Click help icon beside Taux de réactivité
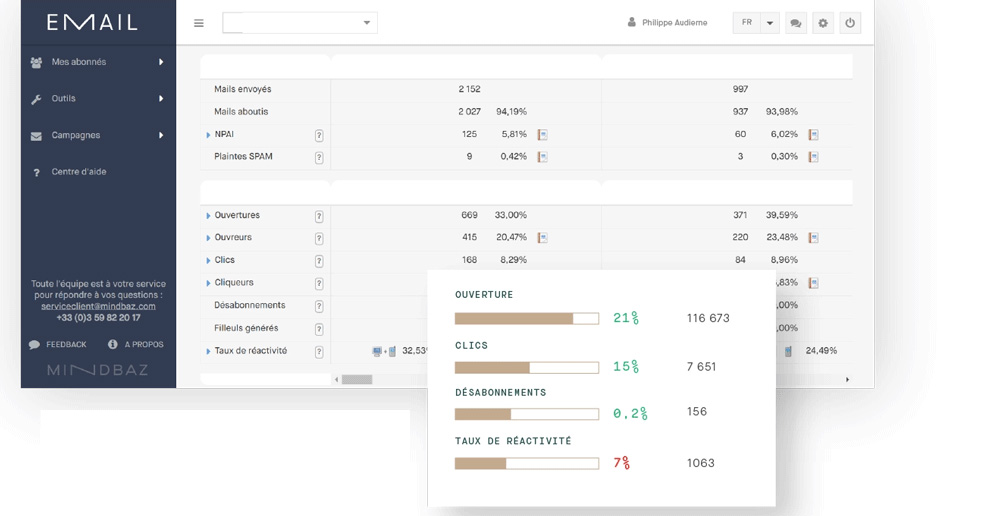This screenshot has height=516, width=1000. click(x=319, y=352)
